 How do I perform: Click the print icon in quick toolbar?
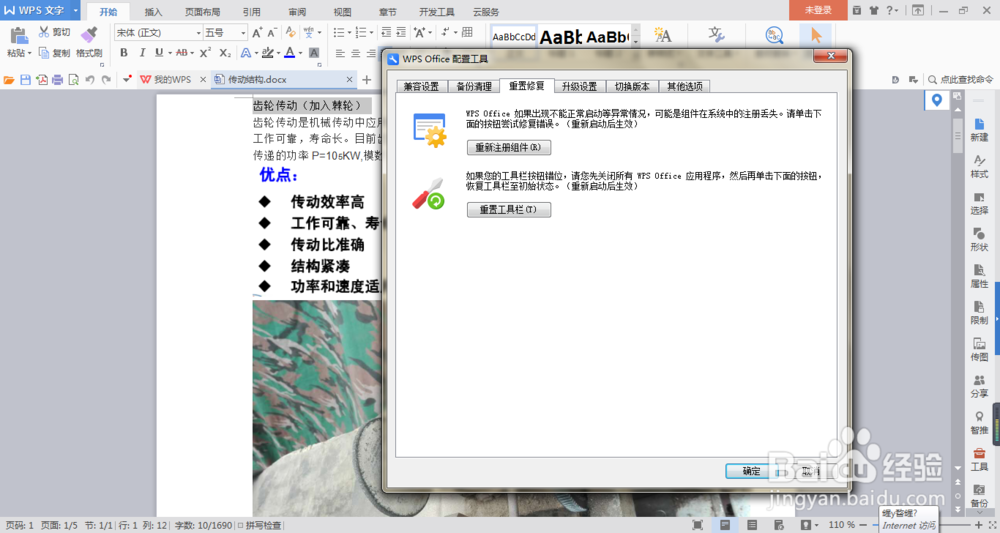coord(57,80)
